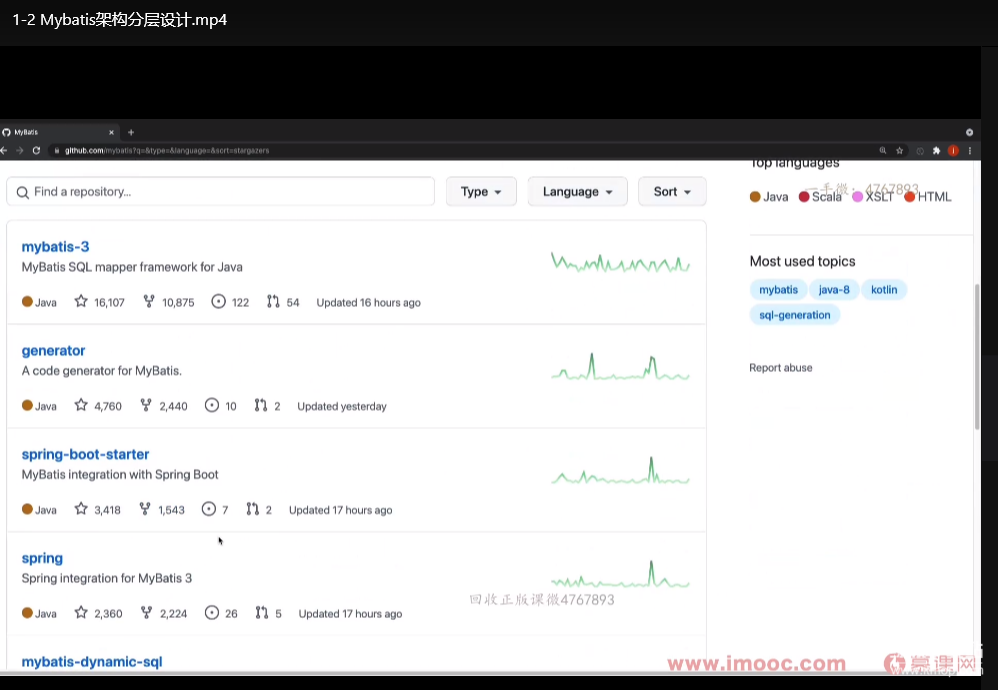Open the extensions puzzle icon
998x690 pixels.
pyautogui.click(x=936, y=151)
